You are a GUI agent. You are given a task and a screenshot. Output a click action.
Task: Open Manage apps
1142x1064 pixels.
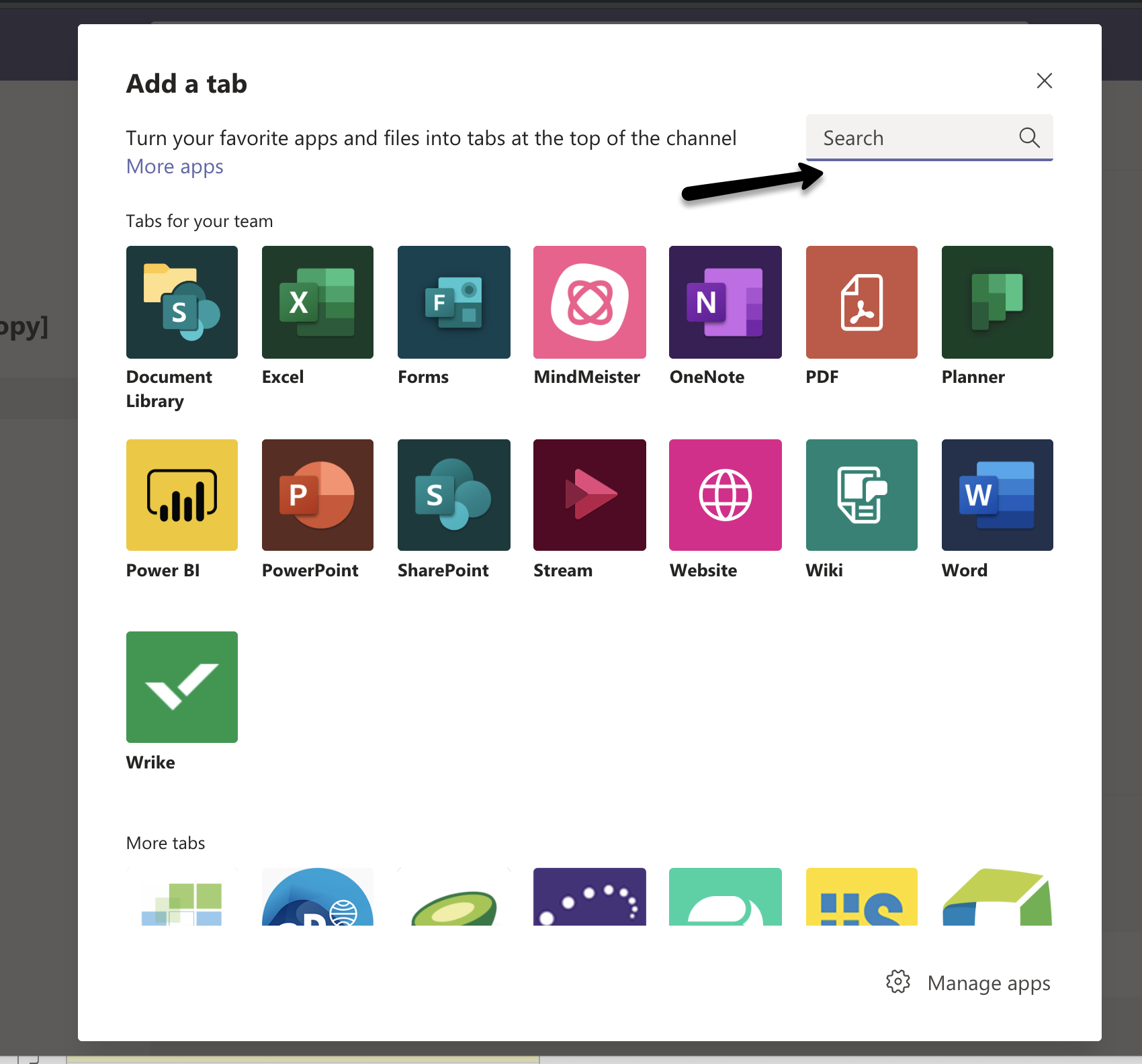pyautogui.click(x=968, y=982)
